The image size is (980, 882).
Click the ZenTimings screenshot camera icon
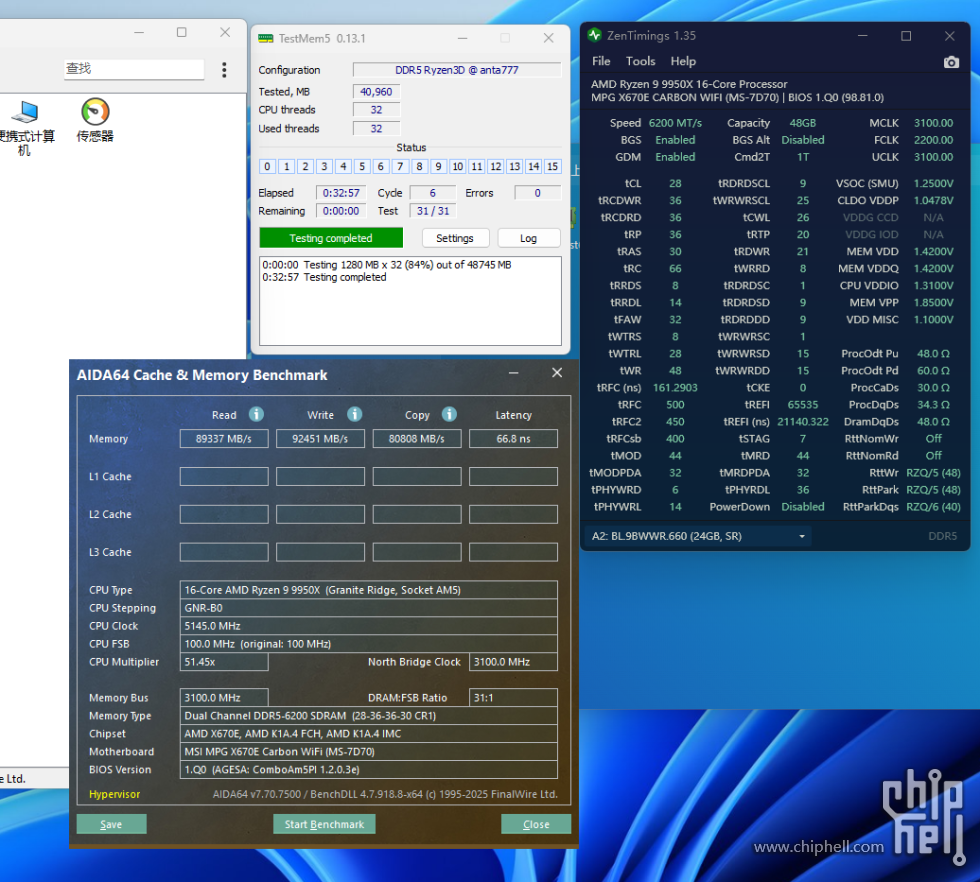coord(951,62)
